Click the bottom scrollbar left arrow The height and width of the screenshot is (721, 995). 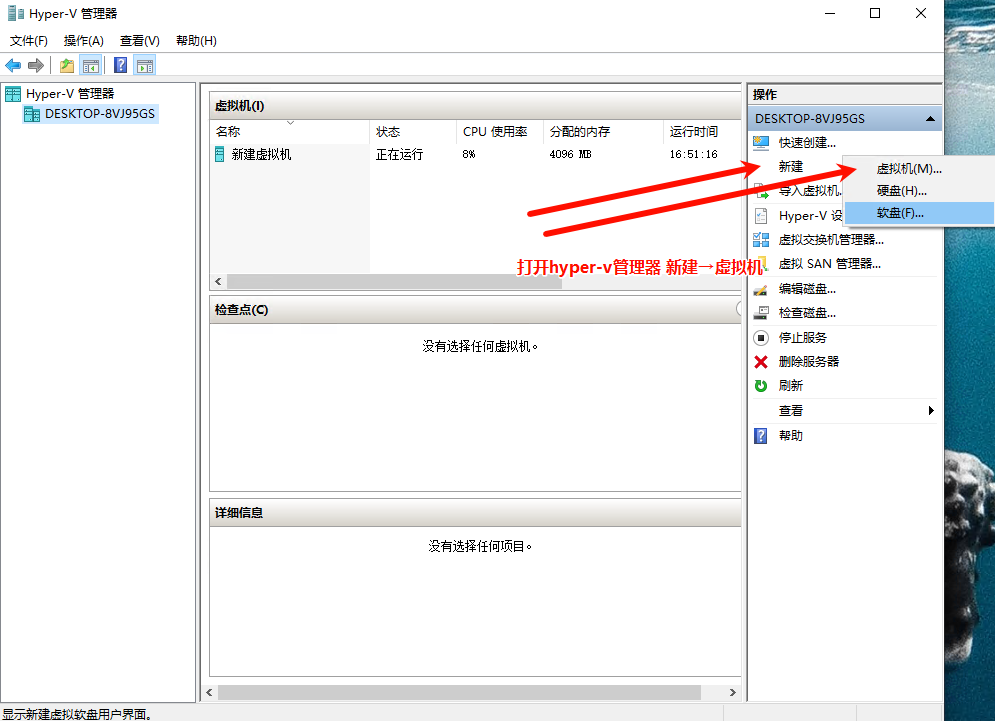209,692
